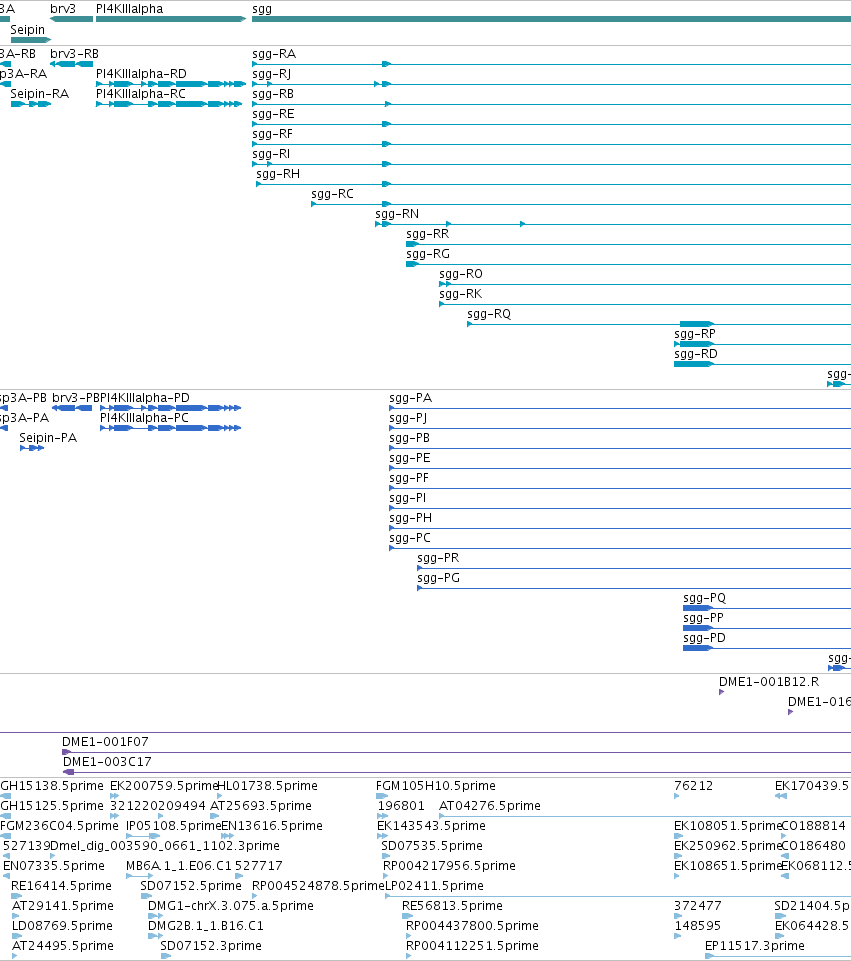The width and height of the screenshot is (851, 961).
Task: Open the sgg-PB protein label
Action: [409, 438]
